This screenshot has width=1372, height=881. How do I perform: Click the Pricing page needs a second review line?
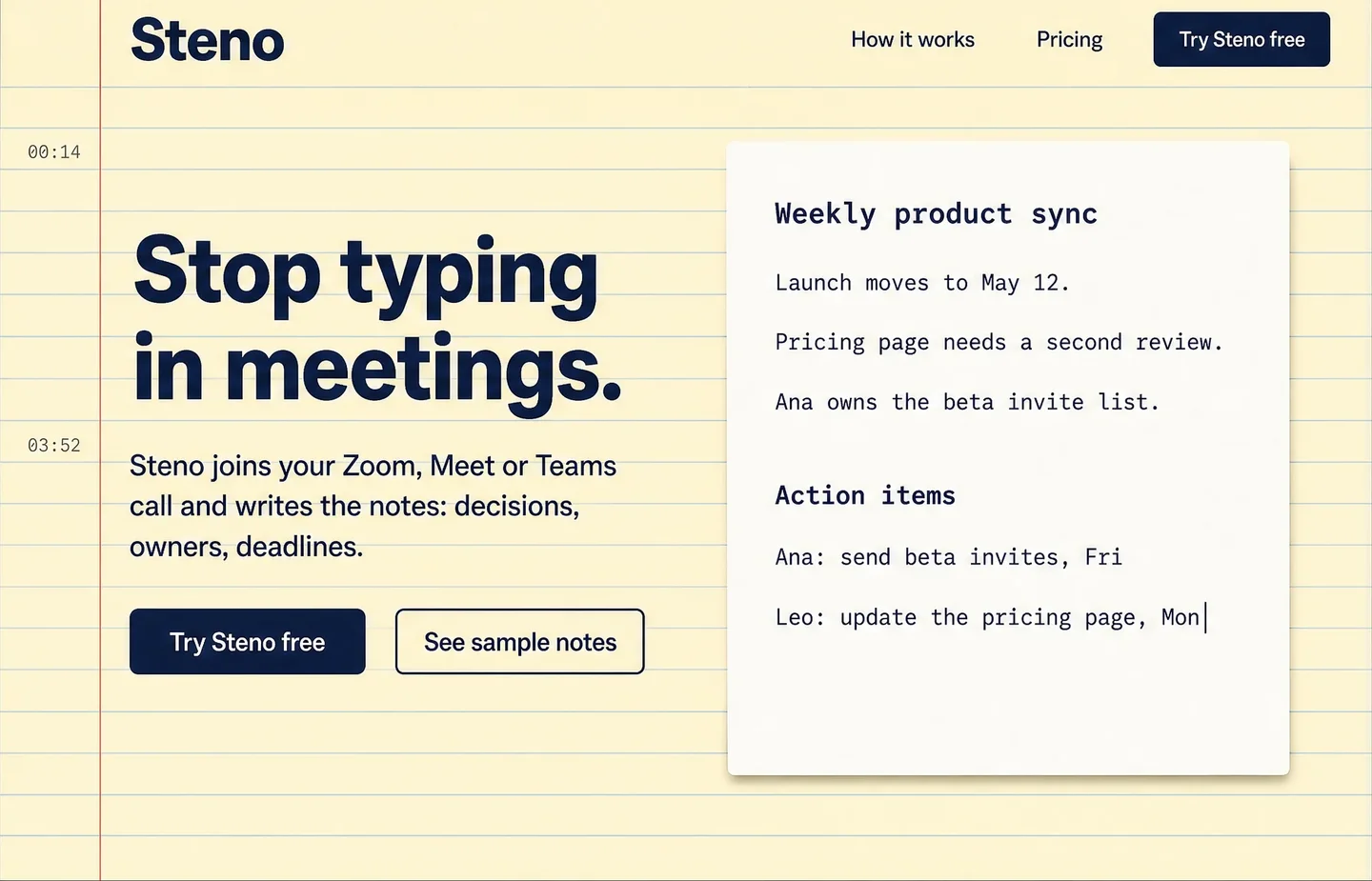coord(999,343)
